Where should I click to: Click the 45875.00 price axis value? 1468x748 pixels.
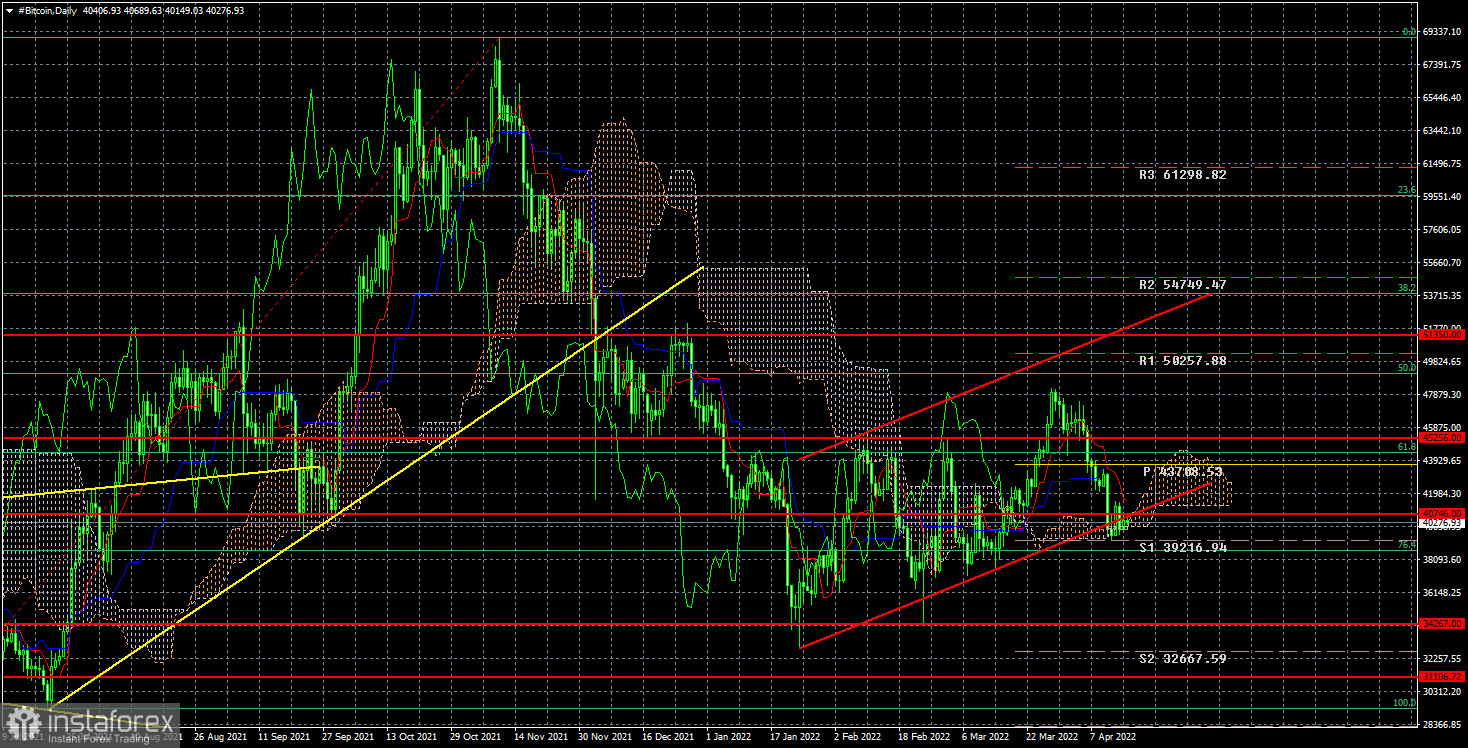pos(1443,427)
